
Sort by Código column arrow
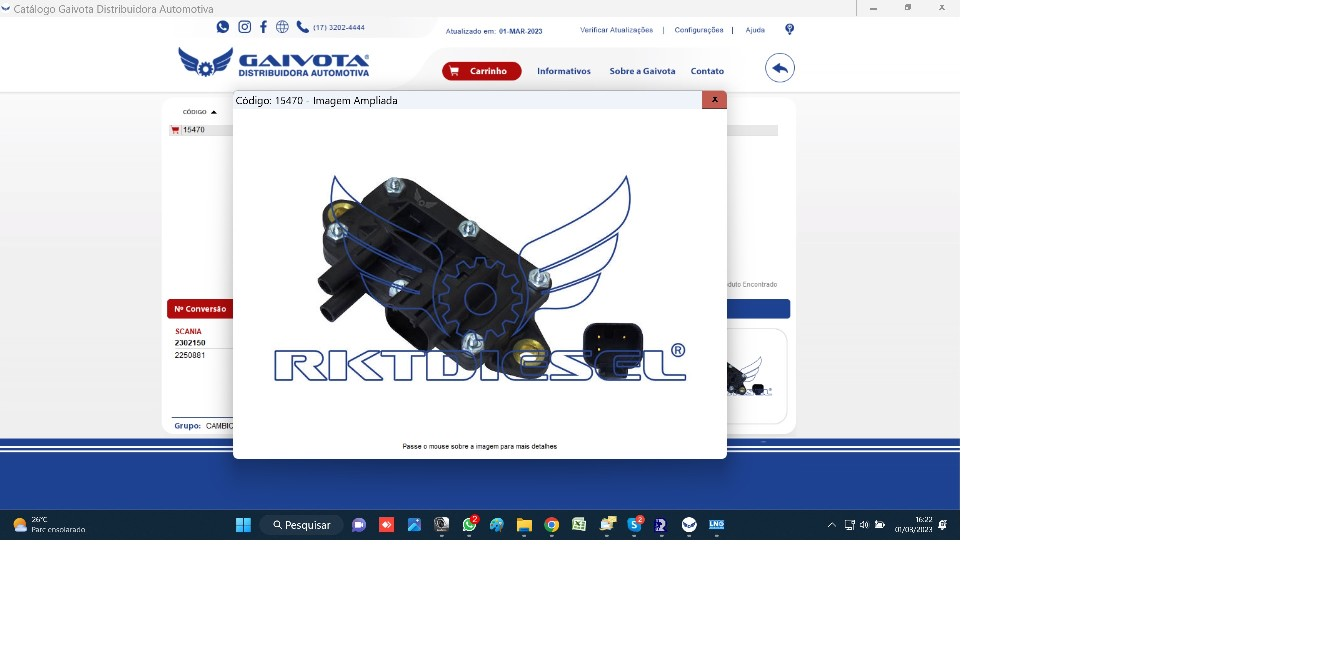pos(214,112)
